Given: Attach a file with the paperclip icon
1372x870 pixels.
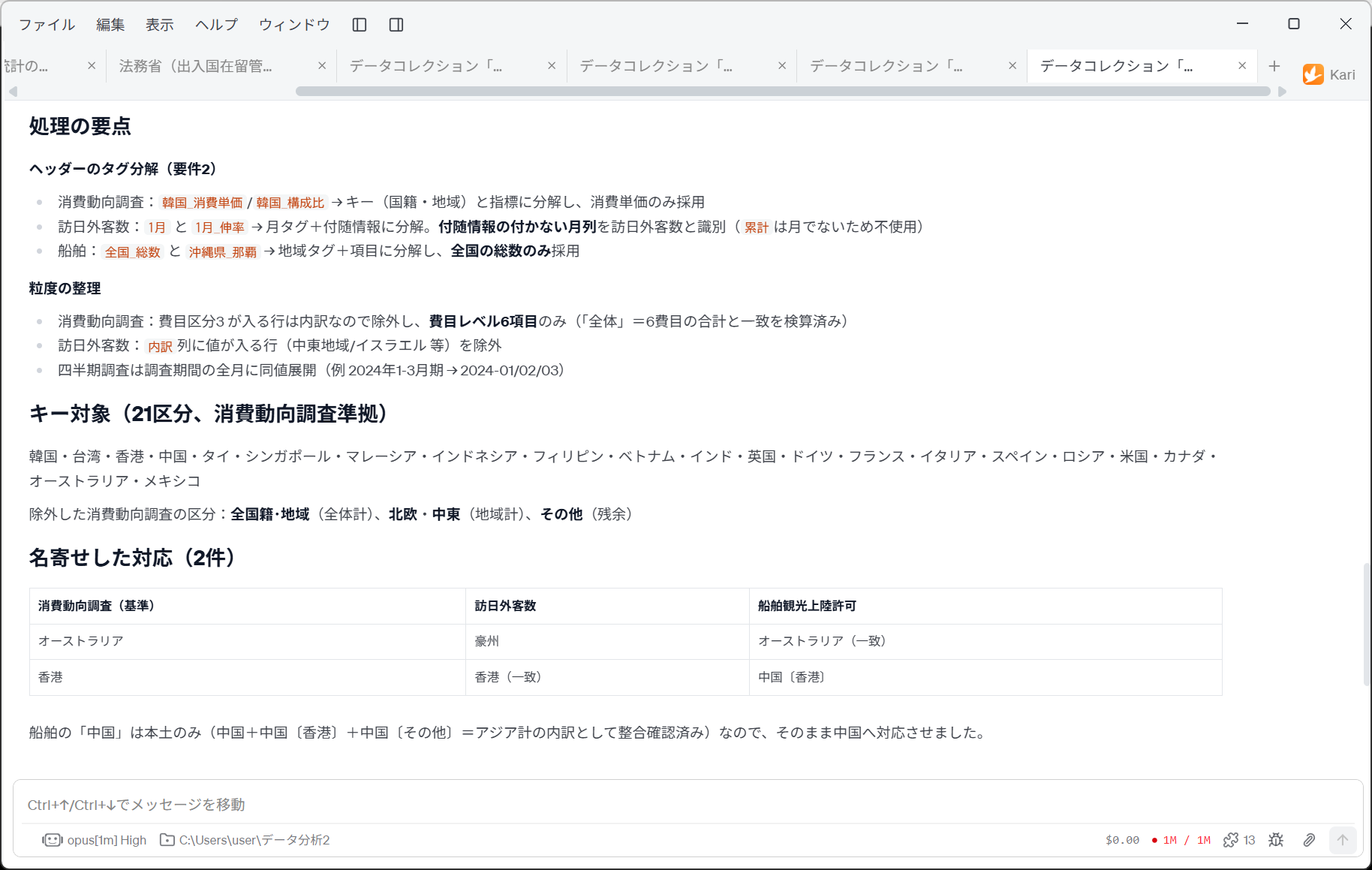Looking at the screenshot, I should pos(1309,840).
